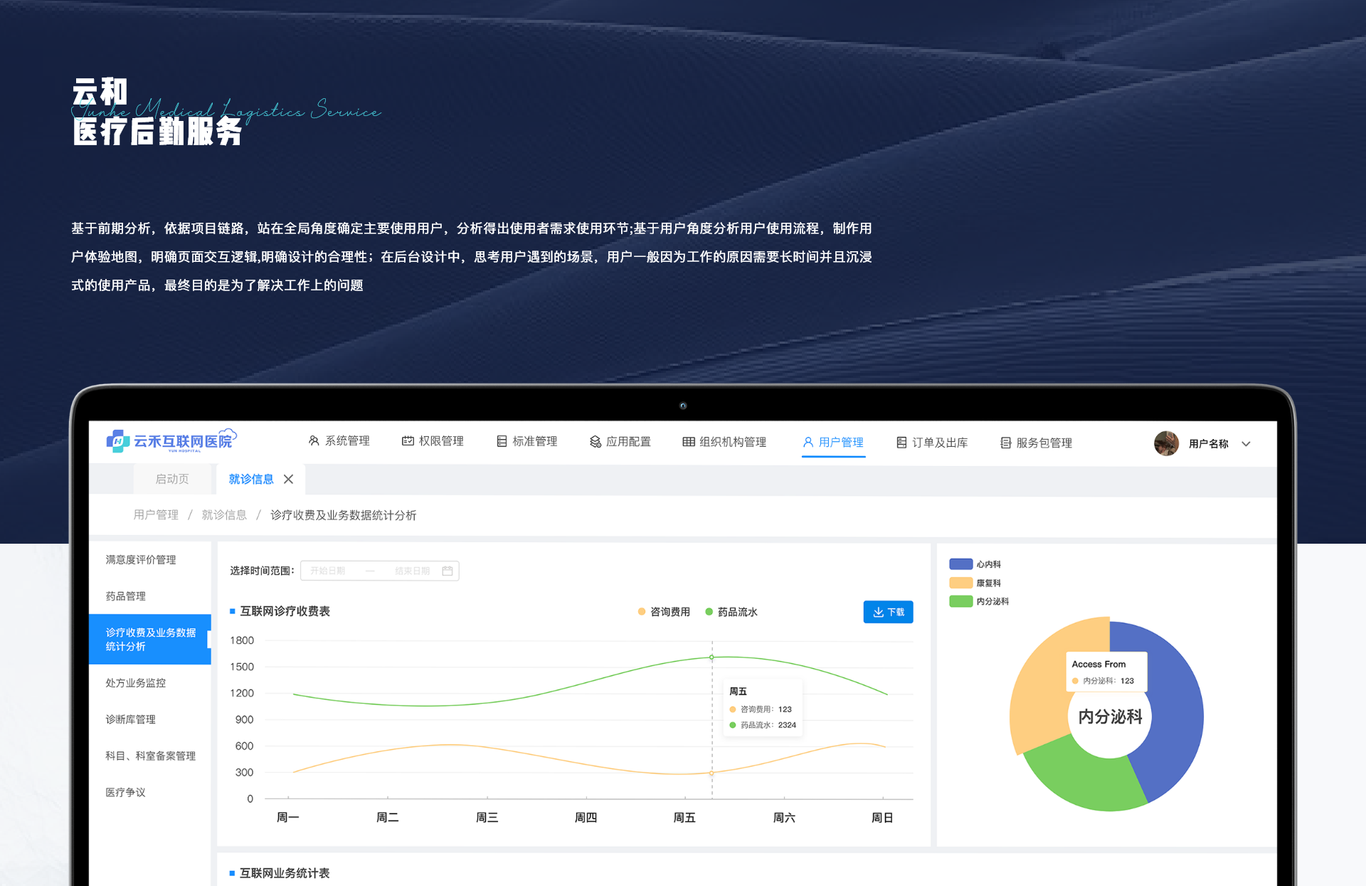1366x886 pixels.
Task: Click the 周五 data point on yellow line
Action: coord(712,773)
